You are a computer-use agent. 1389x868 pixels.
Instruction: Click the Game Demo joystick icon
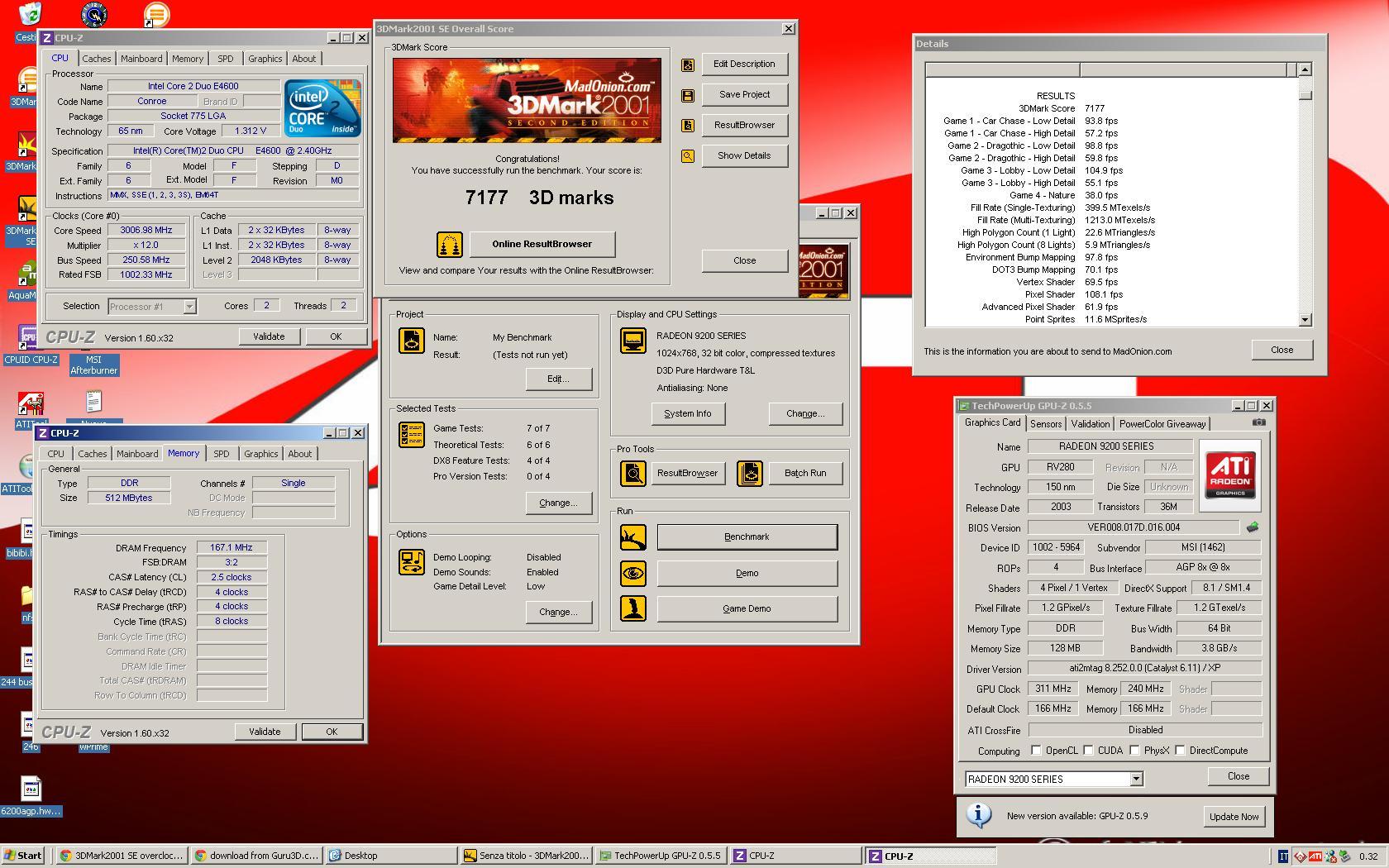(632, 608)
